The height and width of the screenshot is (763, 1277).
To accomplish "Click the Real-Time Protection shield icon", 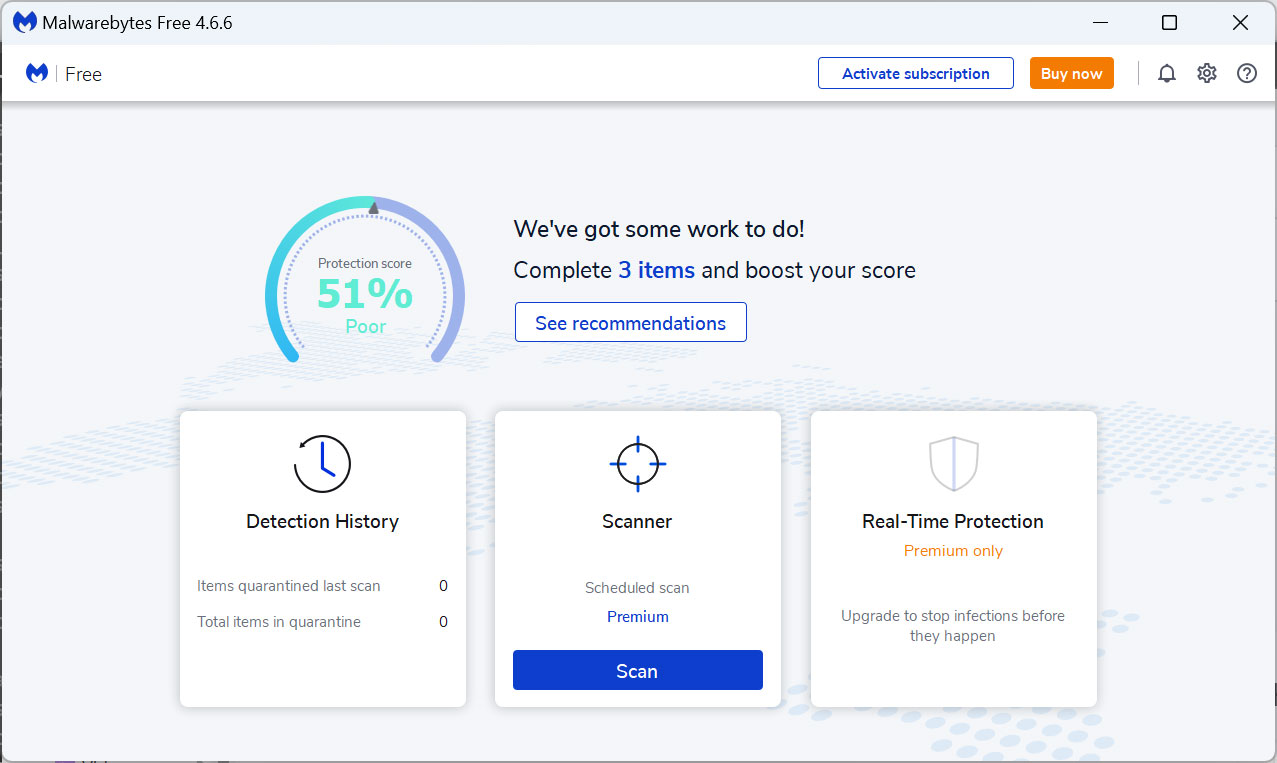I will [x=953, y=464].
